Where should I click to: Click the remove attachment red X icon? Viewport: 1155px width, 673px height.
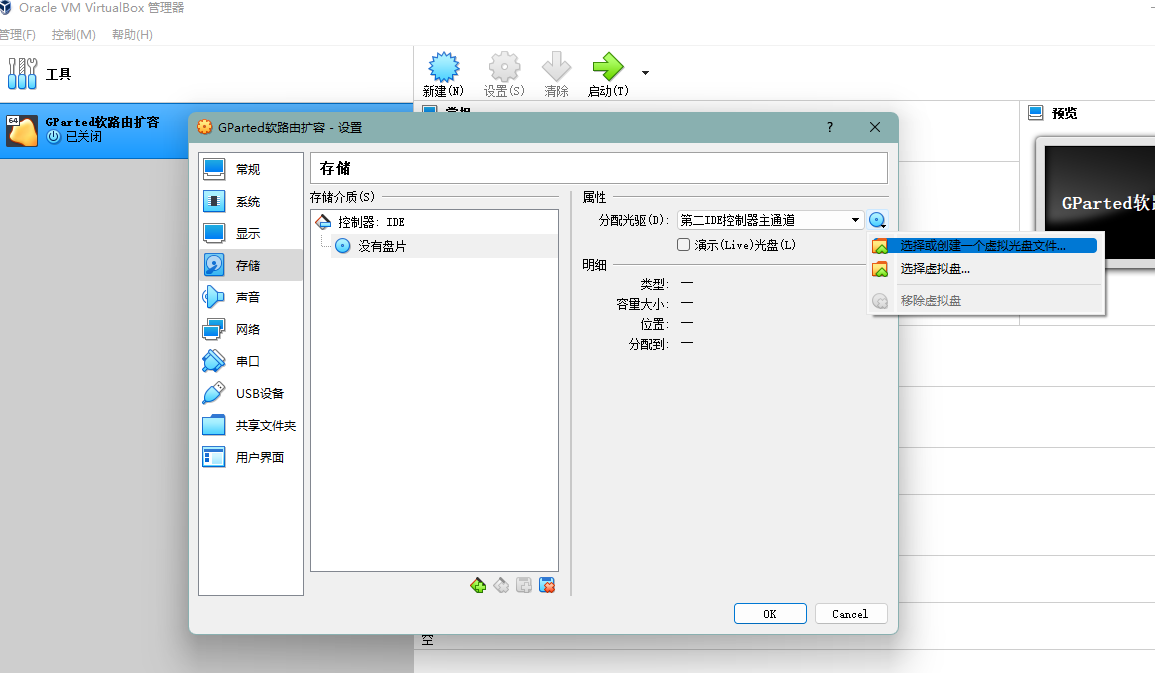pos(547,585)
